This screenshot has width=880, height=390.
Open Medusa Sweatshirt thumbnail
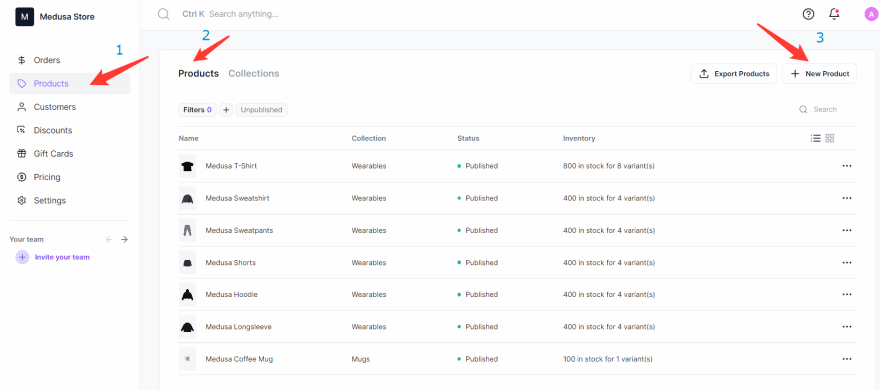tap(187, 198)
